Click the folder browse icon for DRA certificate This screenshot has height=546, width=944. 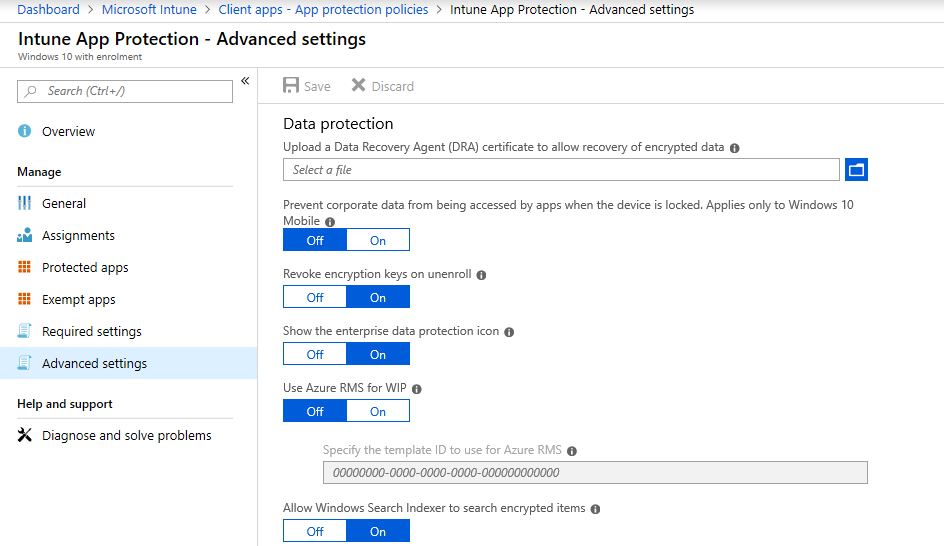(x=856, y=170)
